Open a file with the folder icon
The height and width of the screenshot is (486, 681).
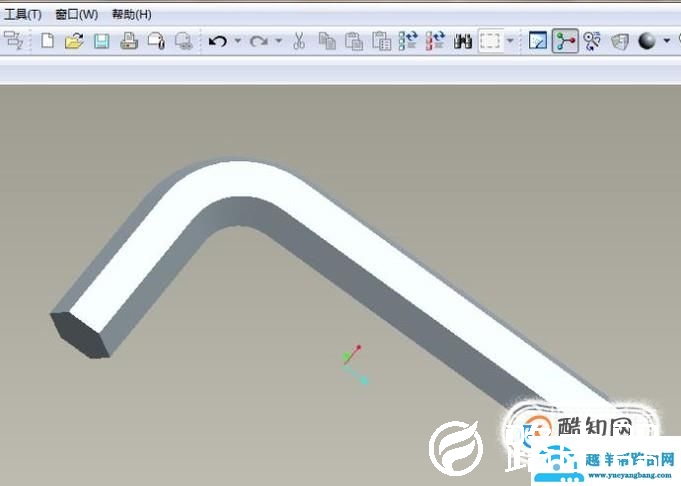74,41
